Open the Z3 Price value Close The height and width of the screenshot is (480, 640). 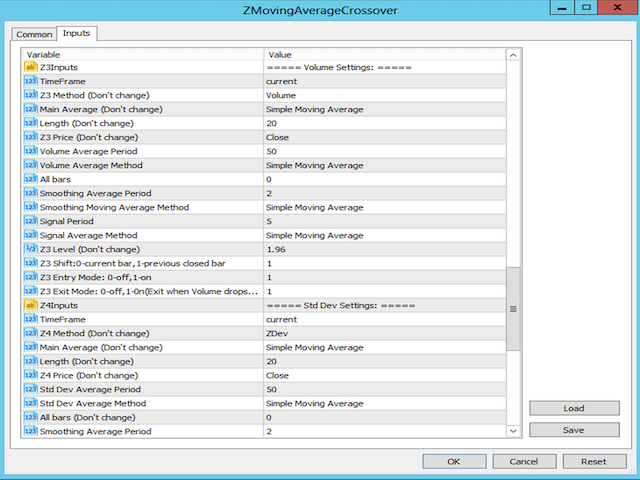[x=385, y=137]
